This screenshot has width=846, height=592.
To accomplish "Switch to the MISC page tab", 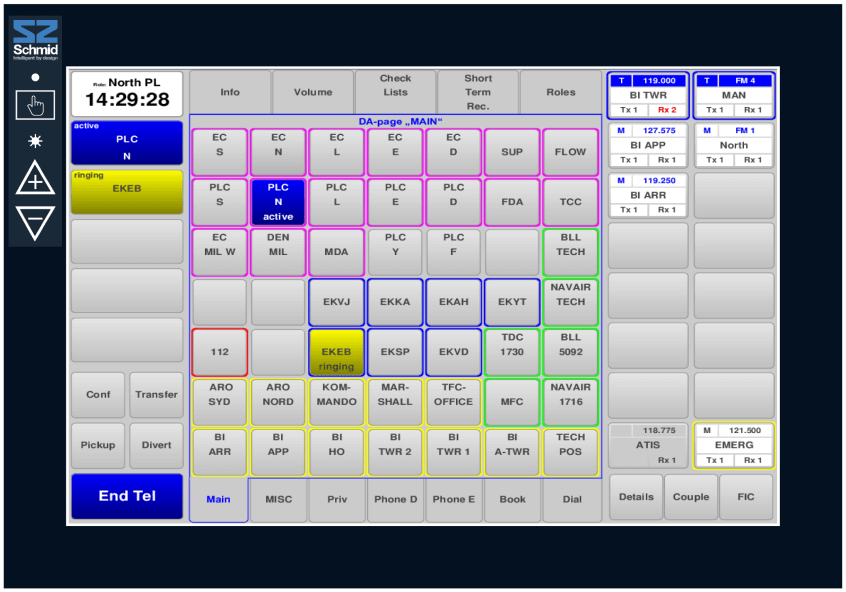I will [x=278, y=500].
